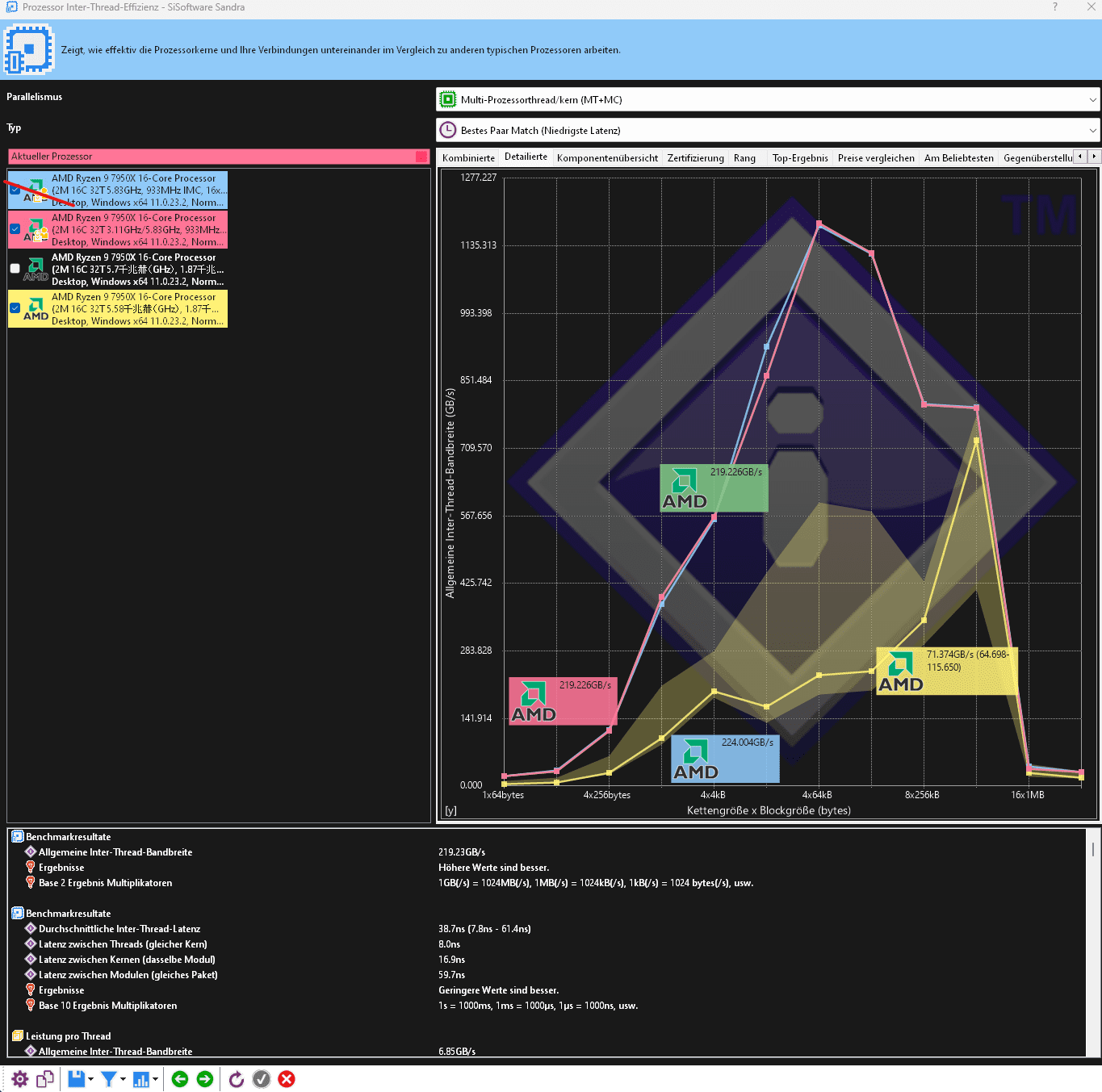Click the blue filter funnel icon
The image size is (1102, 1092).
pyautogui.click(x=108, y=1079)
